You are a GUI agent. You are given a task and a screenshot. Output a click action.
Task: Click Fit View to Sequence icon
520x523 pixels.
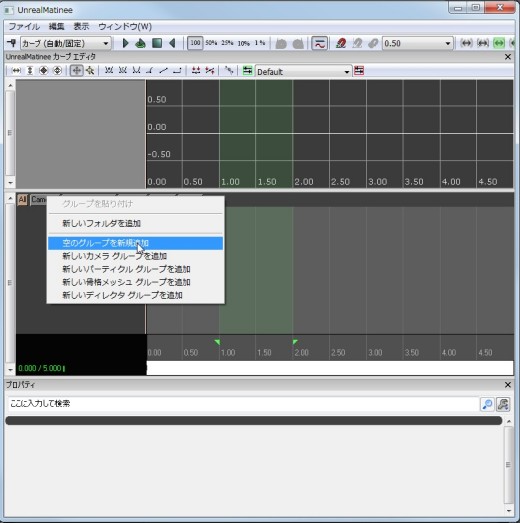[x=466, y=43]
